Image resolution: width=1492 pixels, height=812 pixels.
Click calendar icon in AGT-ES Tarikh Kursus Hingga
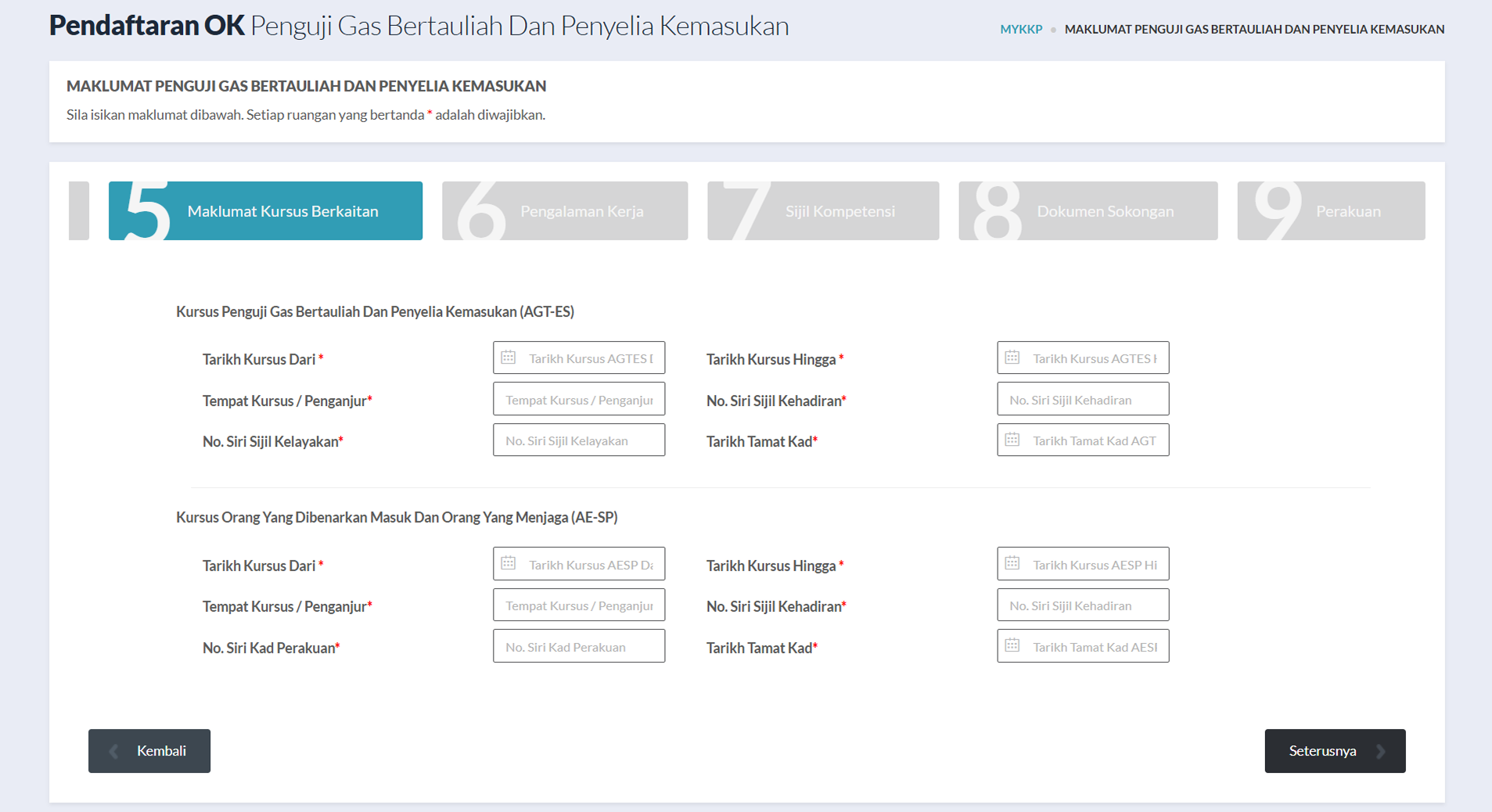click(1012, 357)
